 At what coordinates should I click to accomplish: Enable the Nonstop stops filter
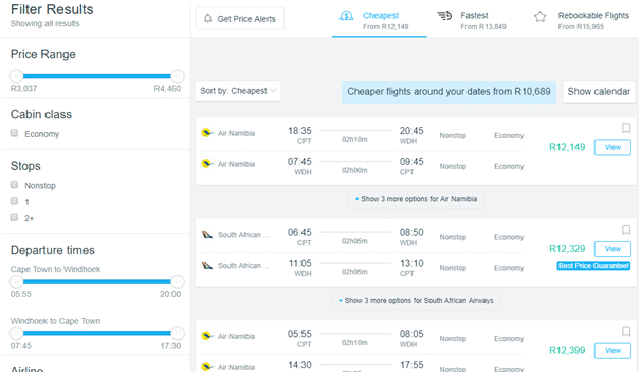click(14, 185)
